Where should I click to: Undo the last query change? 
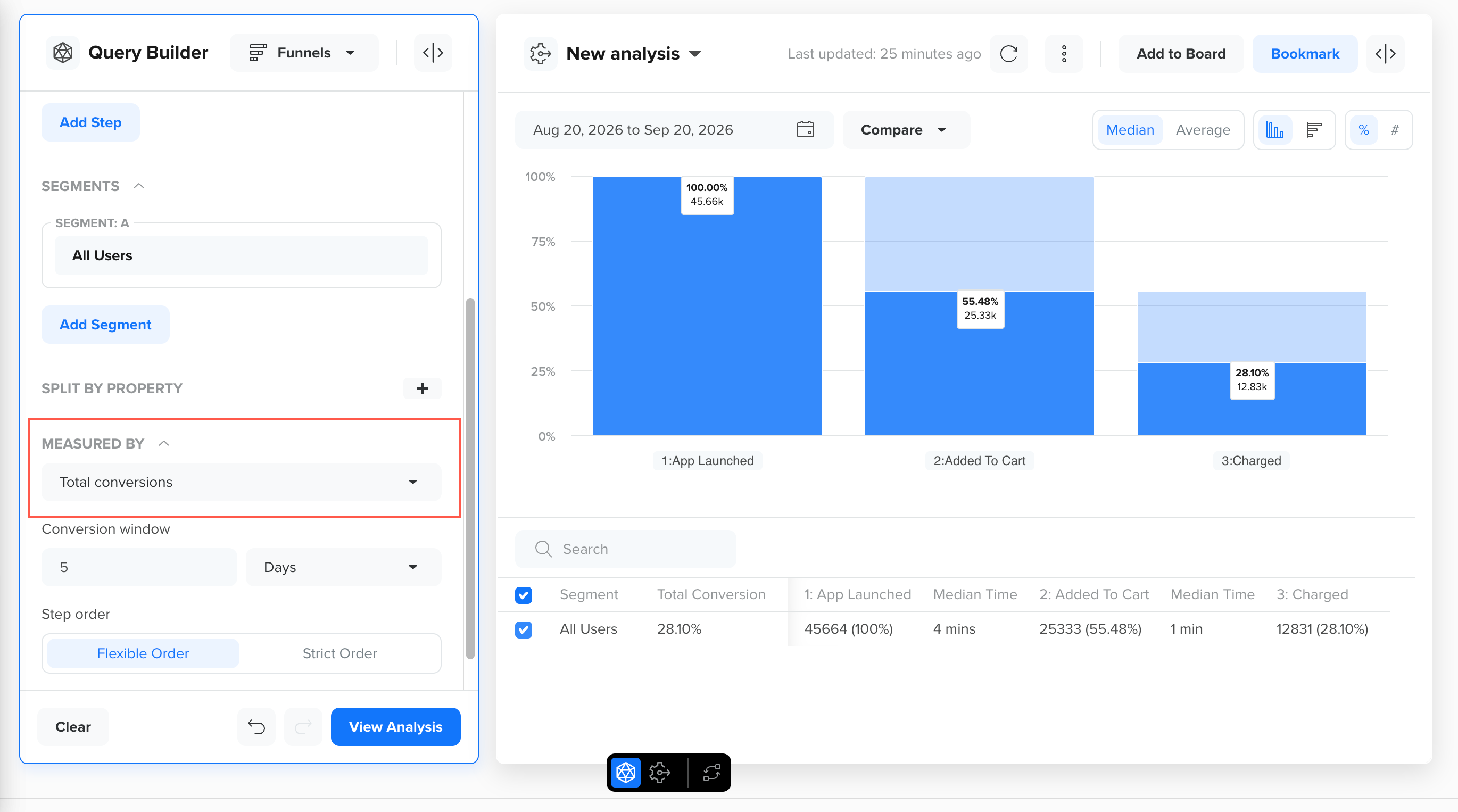256,726
